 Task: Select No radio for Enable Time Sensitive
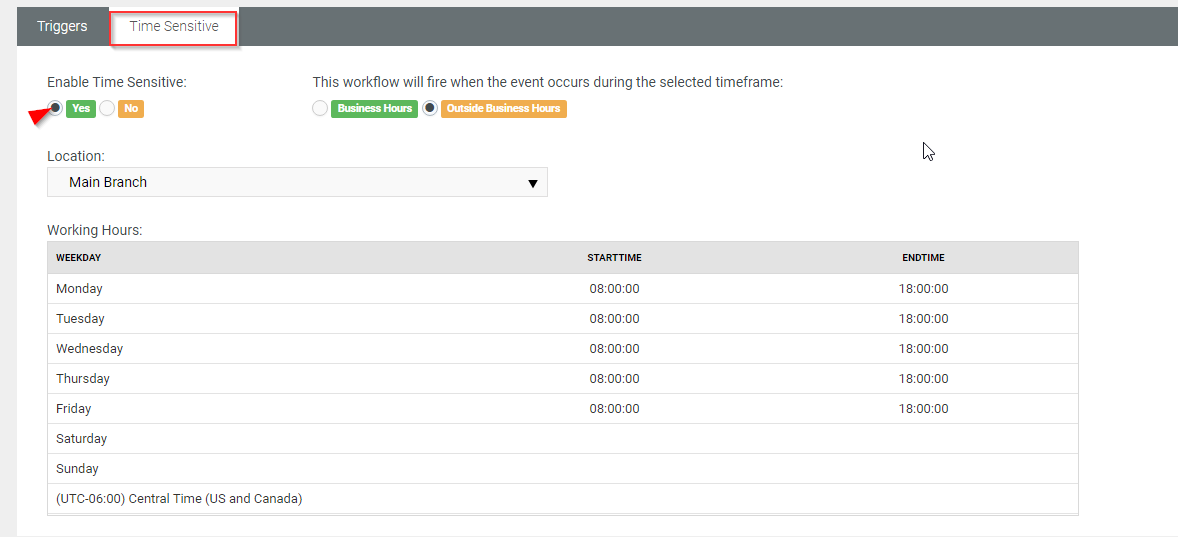pyautogui.click(x=107, y=108)
